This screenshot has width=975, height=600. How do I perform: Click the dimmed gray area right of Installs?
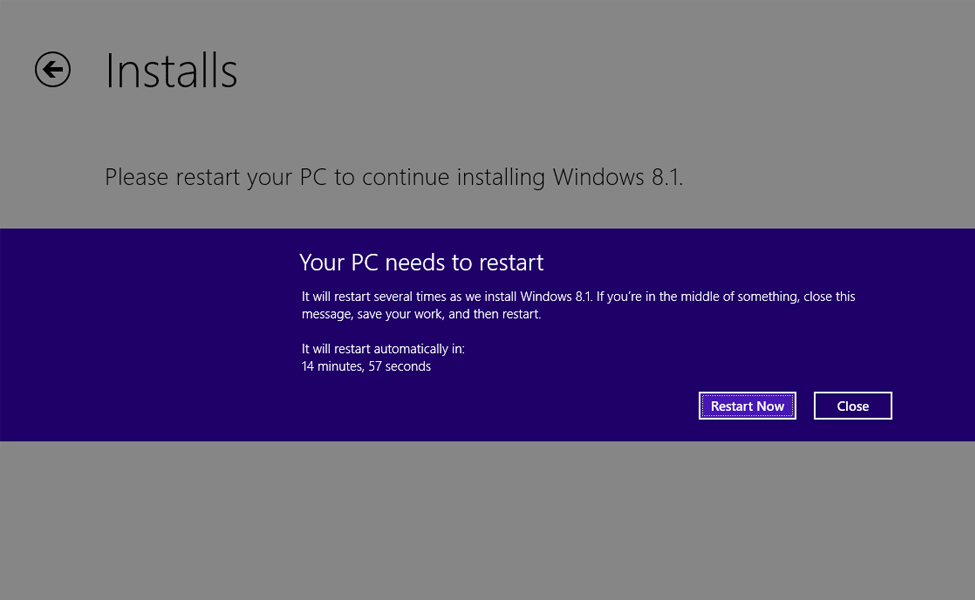pyautogui.click(x=606, y=70)
